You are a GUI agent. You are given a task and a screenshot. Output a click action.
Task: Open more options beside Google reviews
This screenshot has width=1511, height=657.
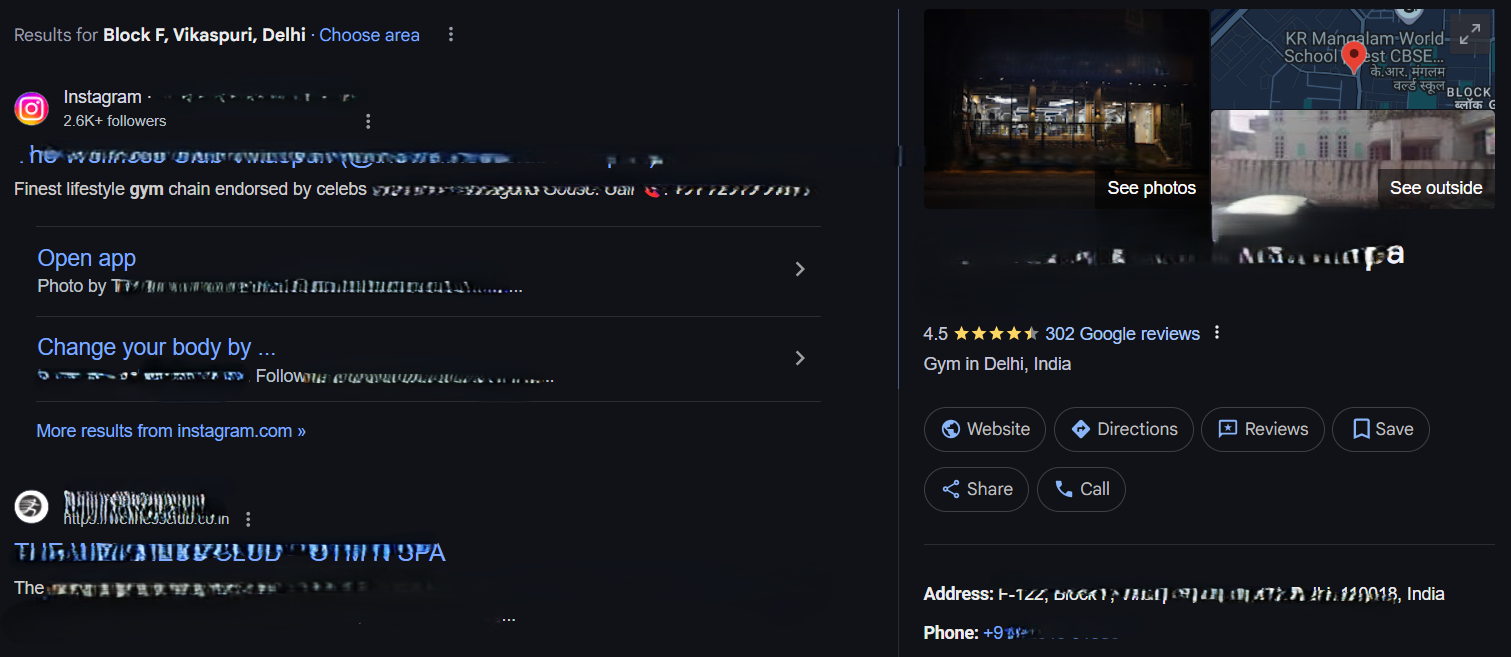[x=1217, y=333]
